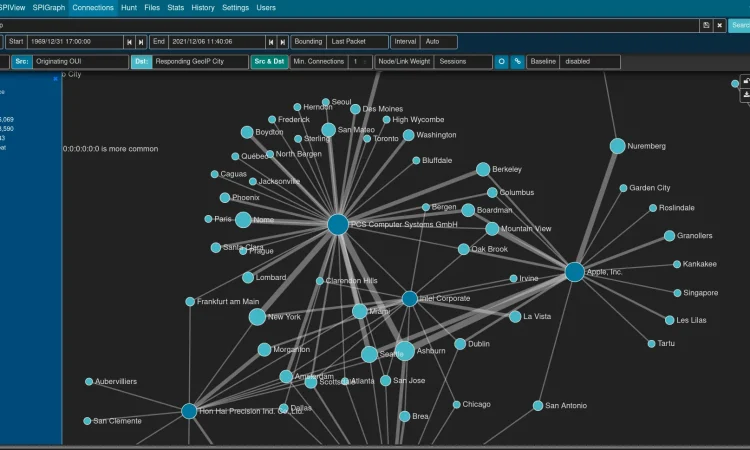Open the Baseline disabled dropdown
Screen dimensions: 750x450
(590, 62)
